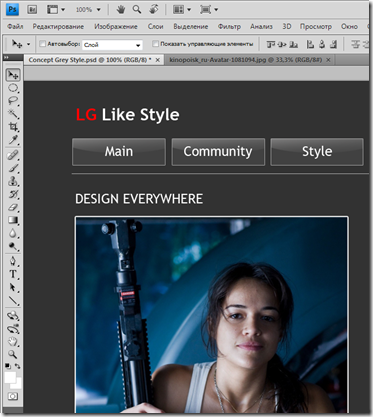The height and width of the screenshot is (417, 373).
Task: Select the Elliptical Marquee tool
Action: 13,88
